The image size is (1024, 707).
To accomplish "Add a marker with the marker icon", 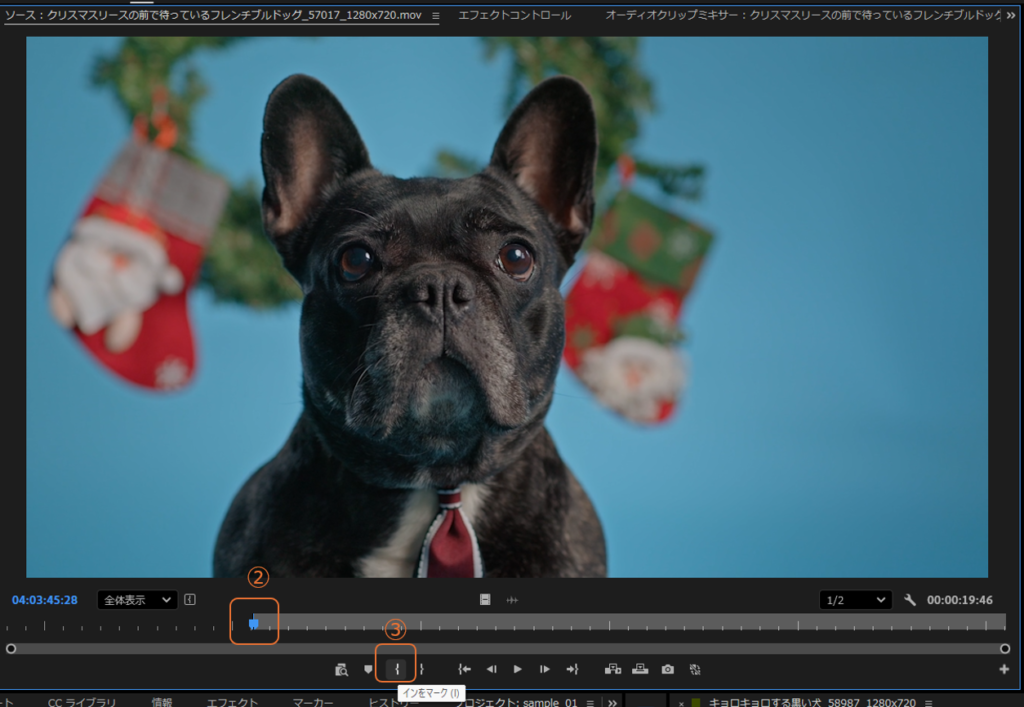I will (368, 669).
